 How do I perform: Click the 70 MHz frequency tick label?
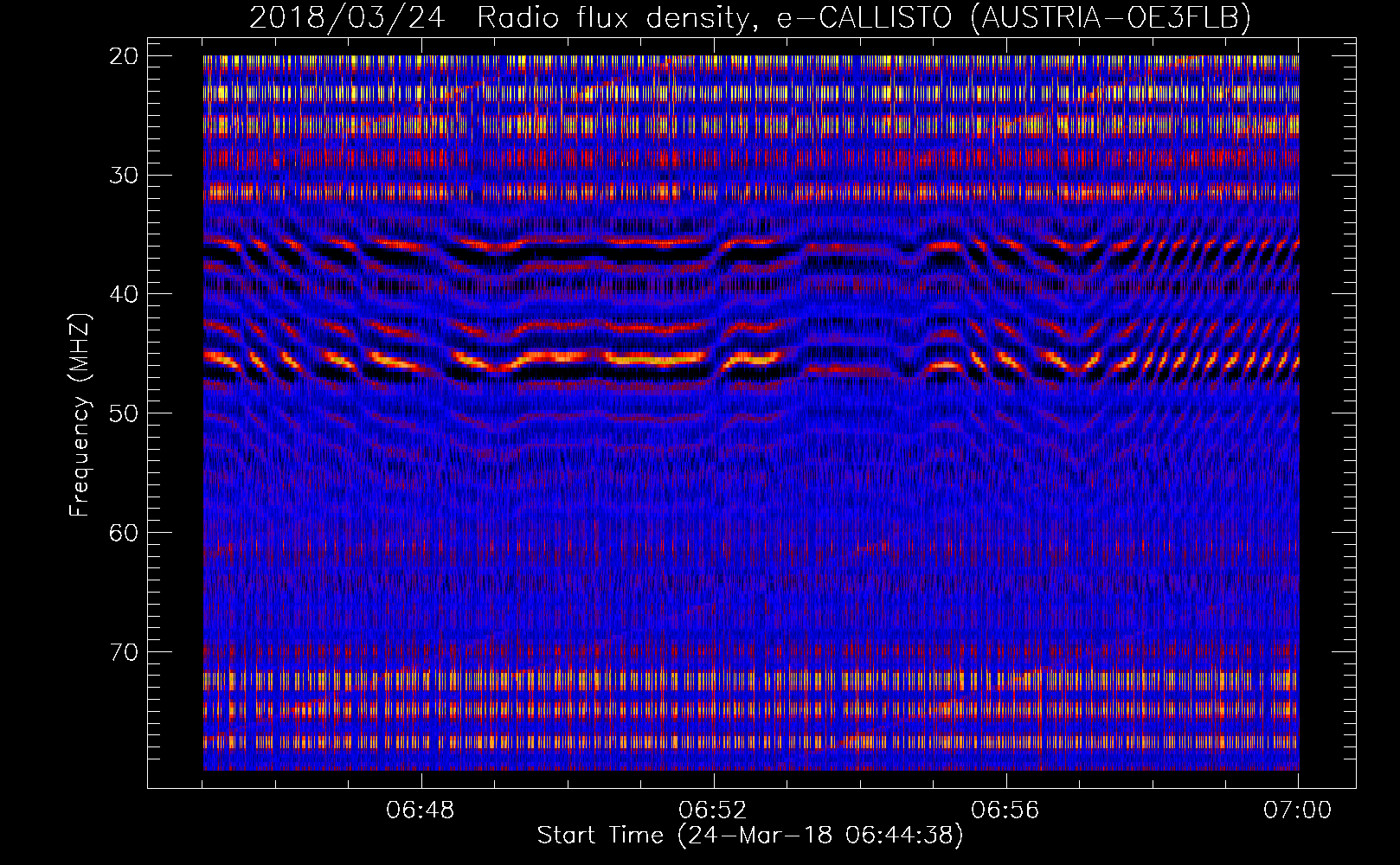click(x=124, y=652)
